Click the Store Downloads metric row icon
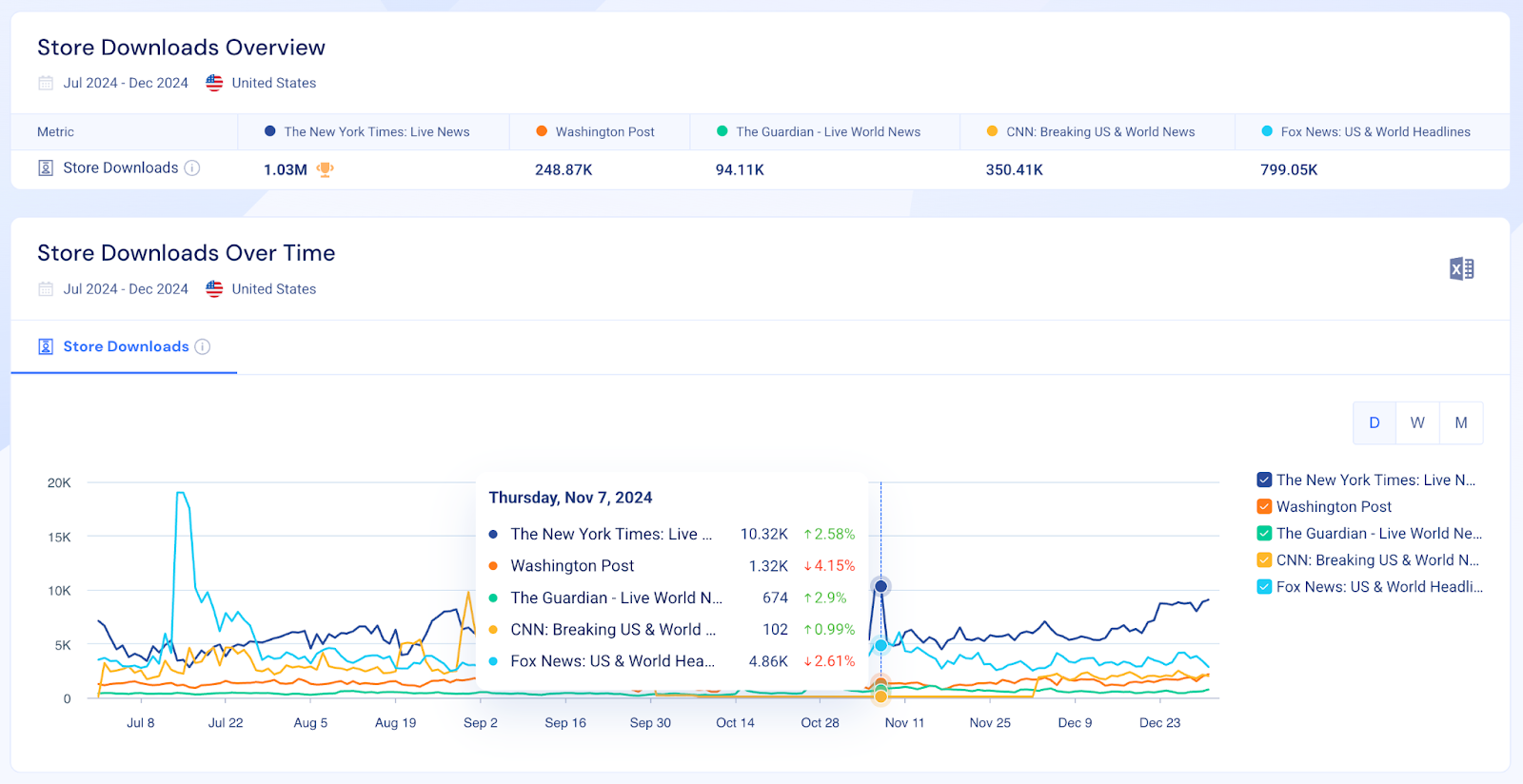The image size is (1523, 784). point(46,168)
